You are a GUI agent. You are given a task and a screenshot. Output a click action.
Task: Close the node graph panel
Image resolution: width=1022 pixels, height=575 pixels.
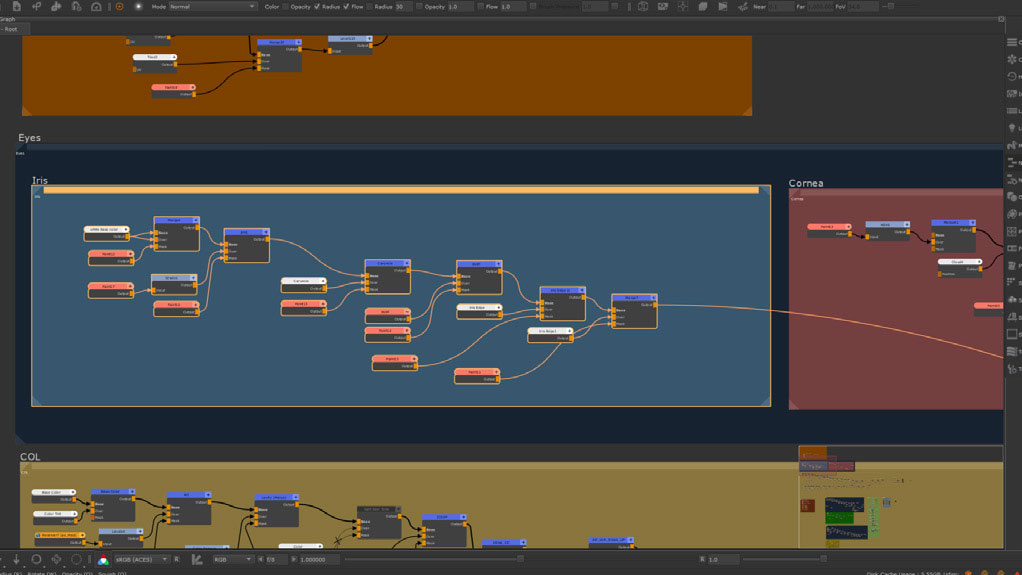[x=1001, y=20]
